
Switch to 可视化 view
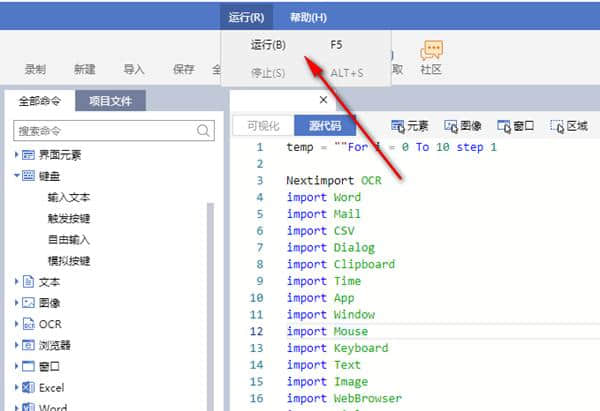click(263, 126)
